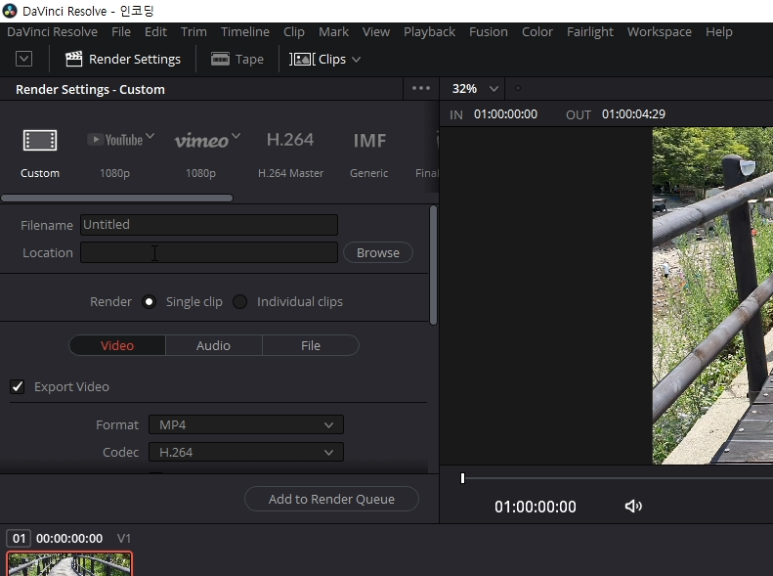Click the V1 track label
Viewport: 773px width, 576px height.
click(x=124, y=539)
